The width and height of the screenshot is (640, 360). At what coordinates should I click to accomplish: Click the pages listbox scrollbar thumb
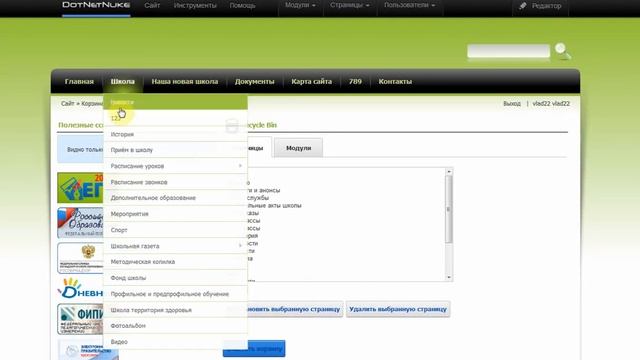449,209
